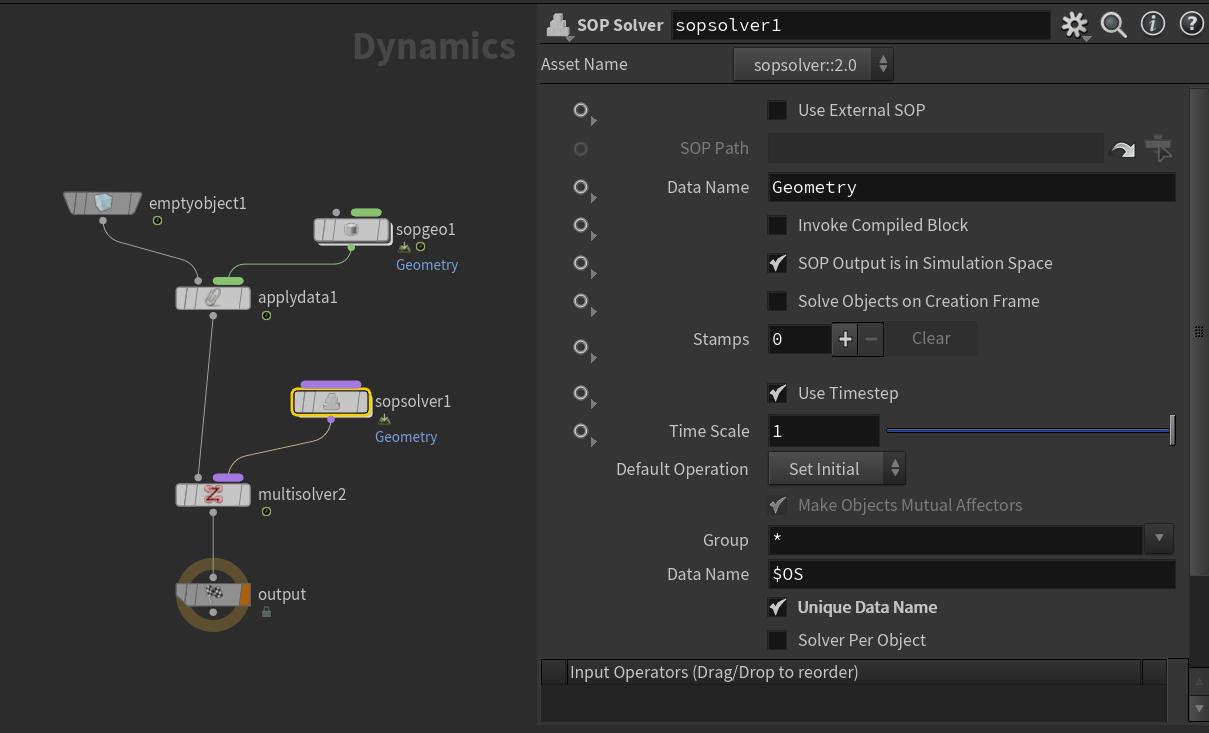The width and height of the screenshot is (1209, 733).
Task: Disable SOP Output is in Simulation Space
Action: (777, 263)
